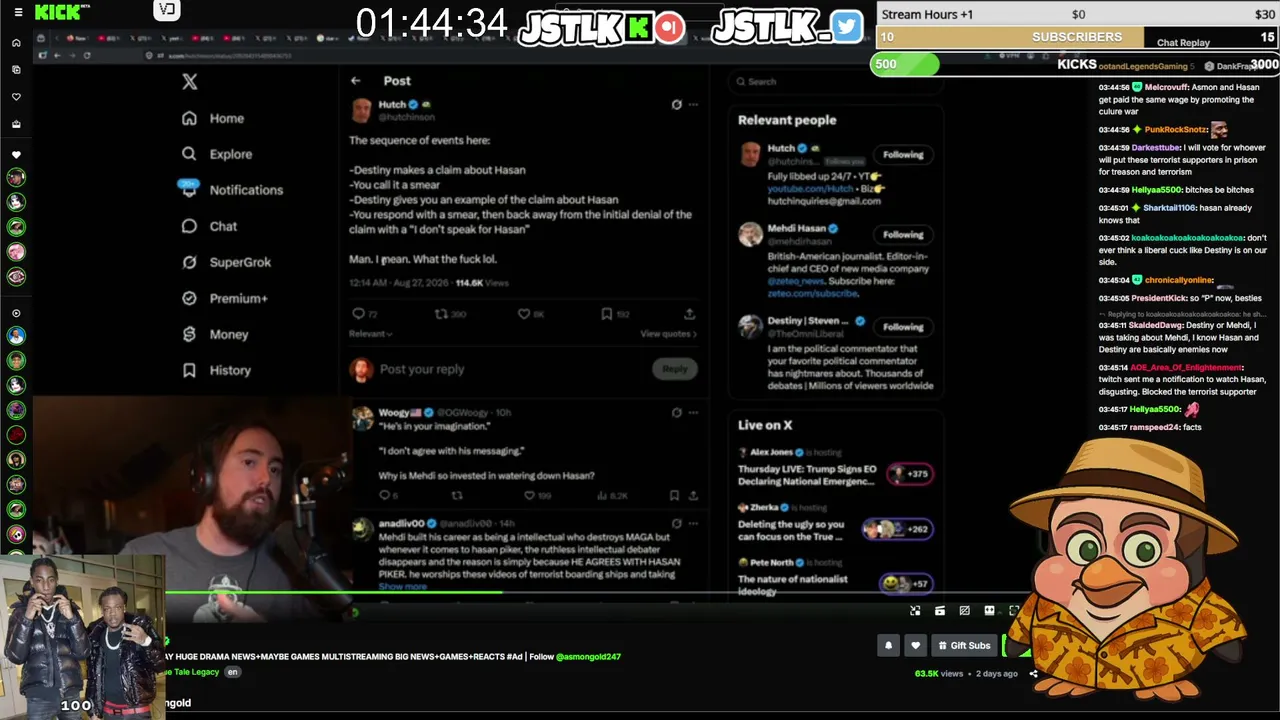Follow channel with heart button
The image size is (1280, 720).
point(915,646)
